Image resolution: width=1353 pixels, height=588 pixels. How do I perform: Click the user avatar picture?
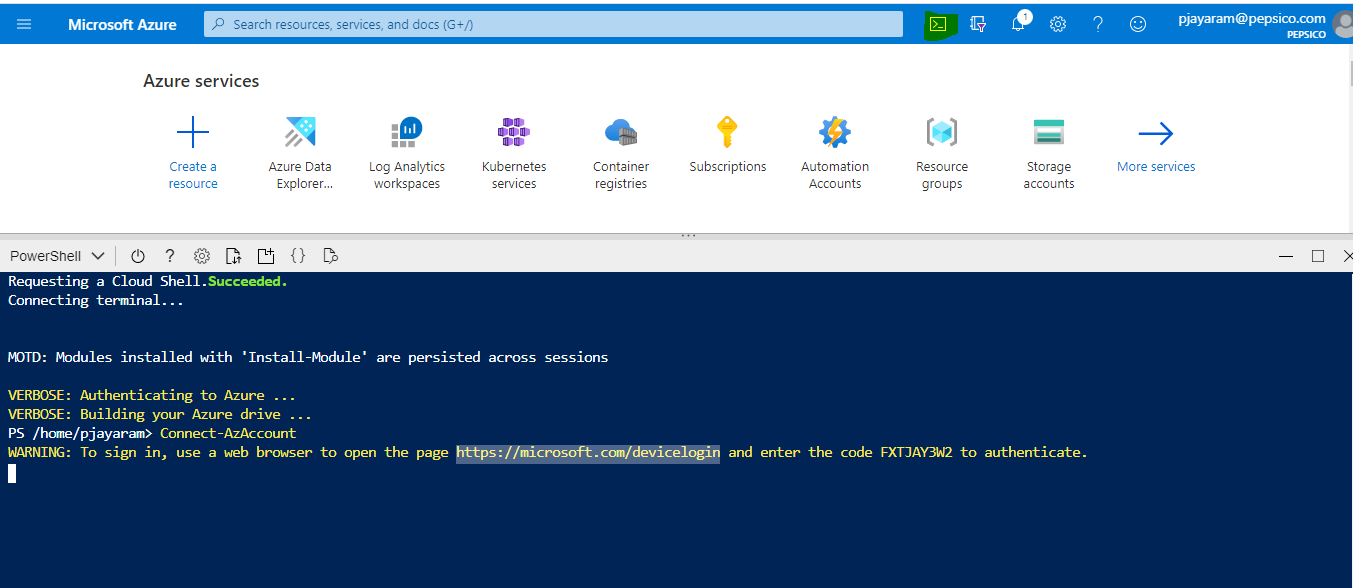[1343, 24]
